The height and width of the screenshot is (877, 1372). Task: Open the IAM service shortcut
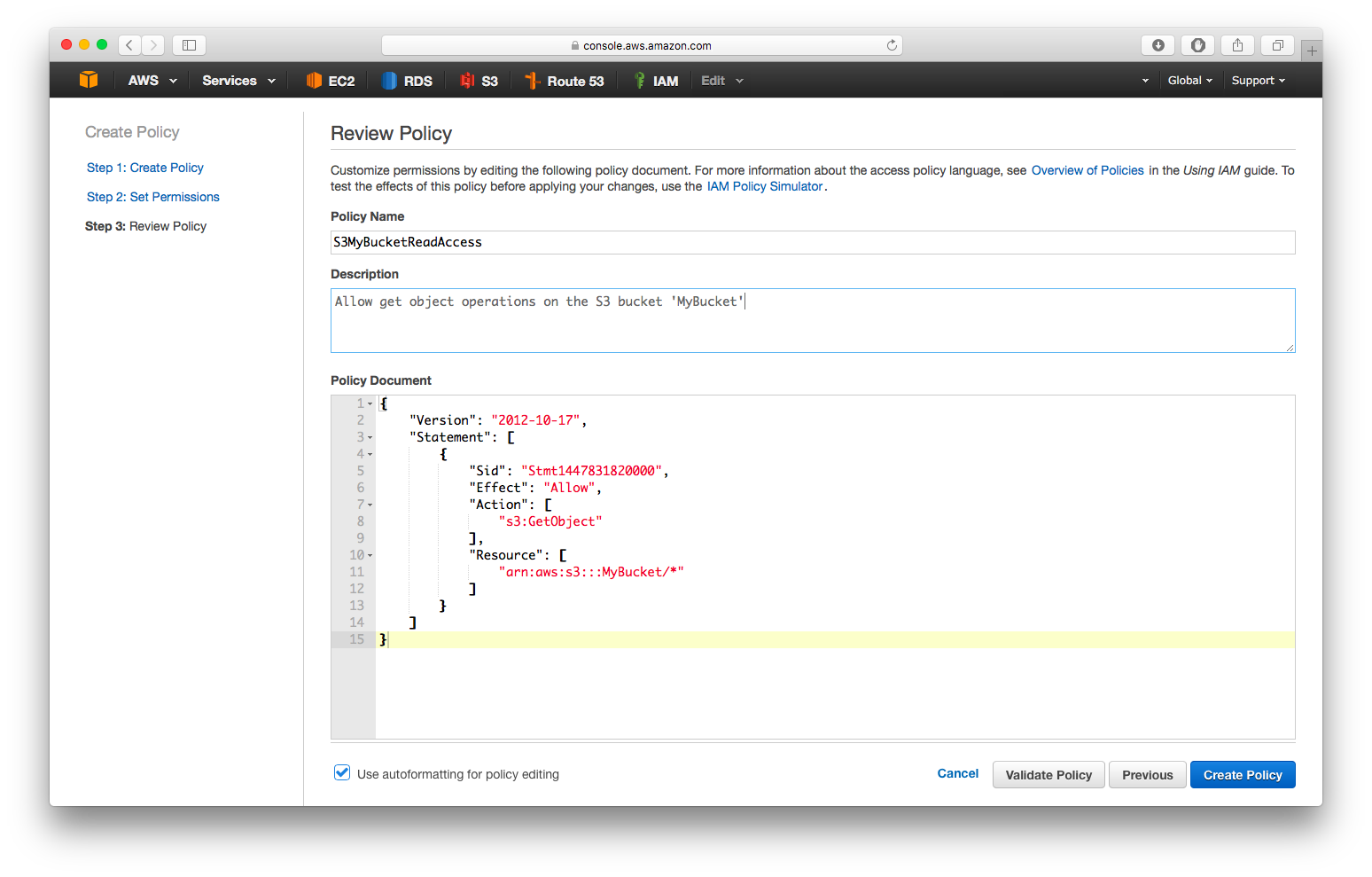656,81
